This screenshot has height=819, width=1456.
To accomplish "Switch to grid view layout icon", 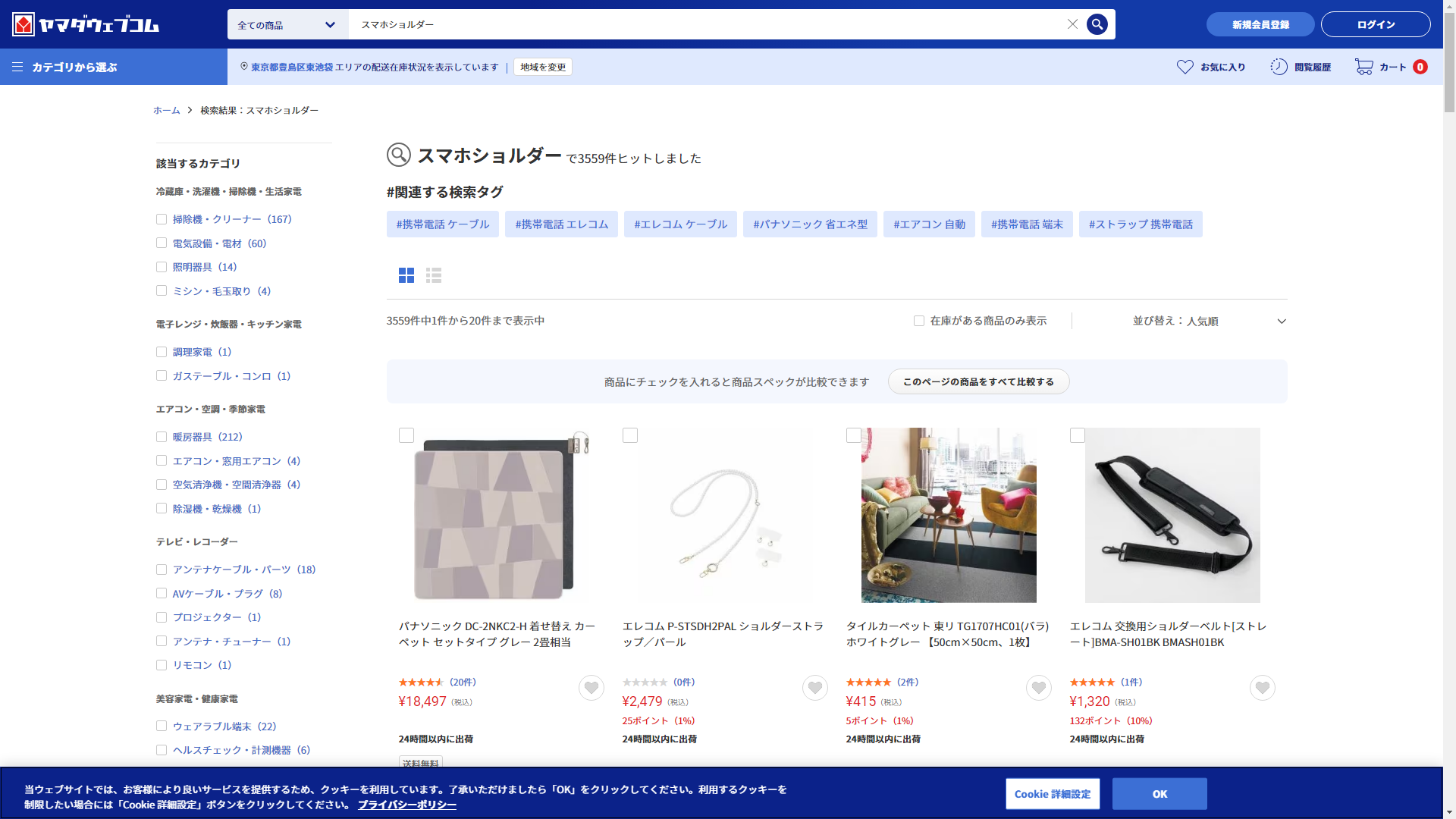I will tap(406, 275).
